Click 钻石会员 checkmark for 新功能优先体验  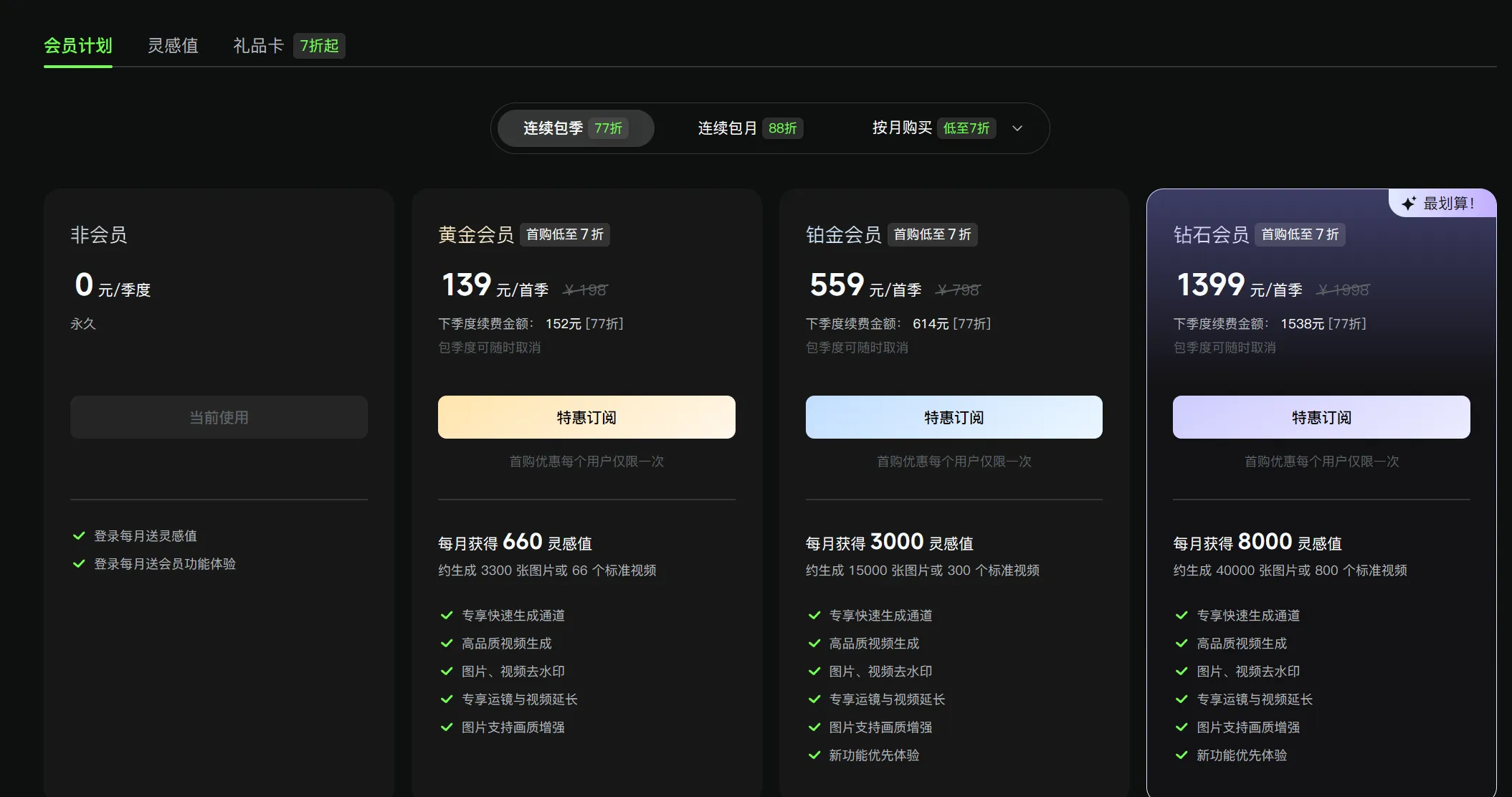coord(1181,755)
